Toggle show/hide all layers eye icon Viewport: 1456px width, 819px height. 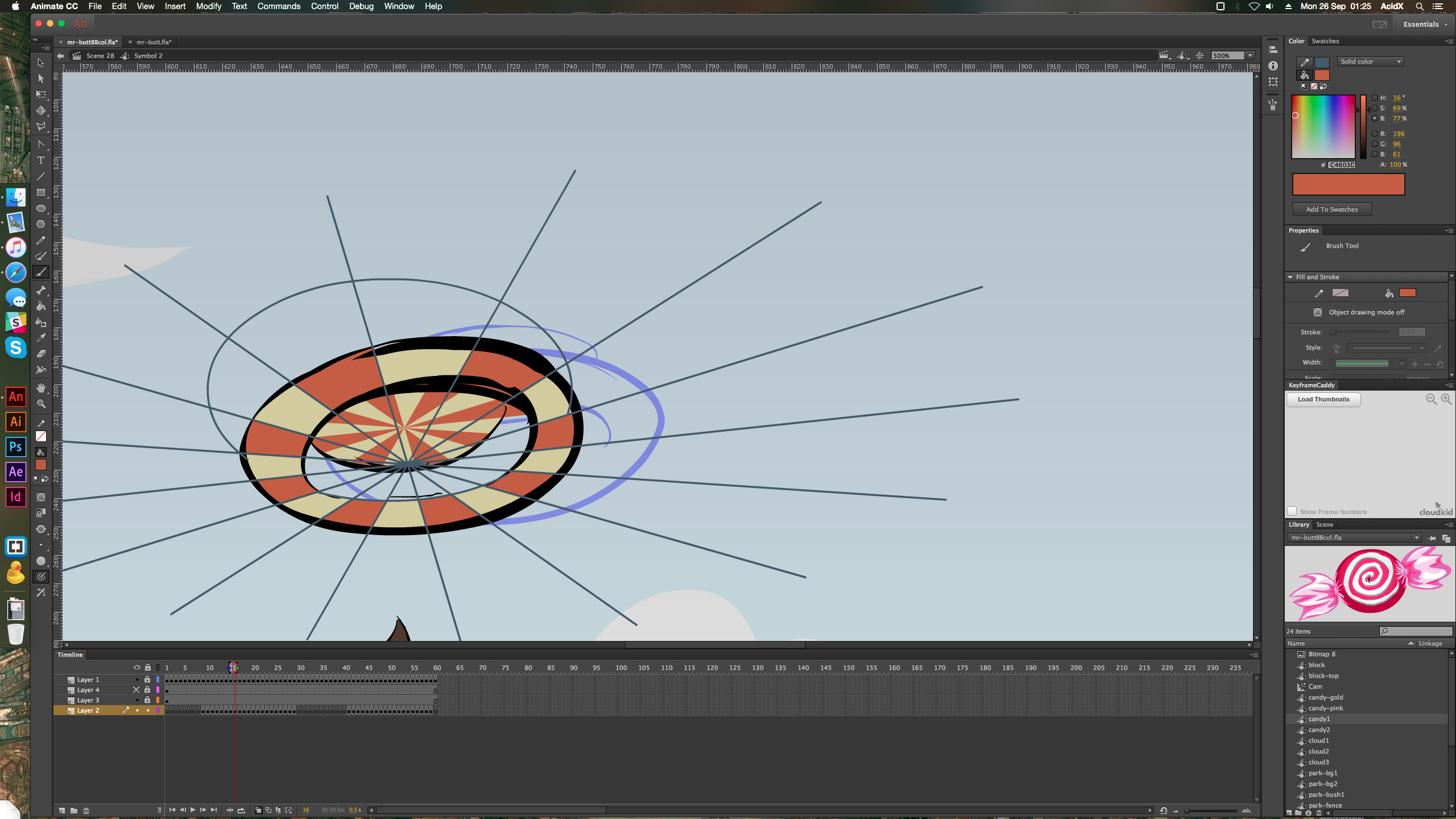coord(136,667)
